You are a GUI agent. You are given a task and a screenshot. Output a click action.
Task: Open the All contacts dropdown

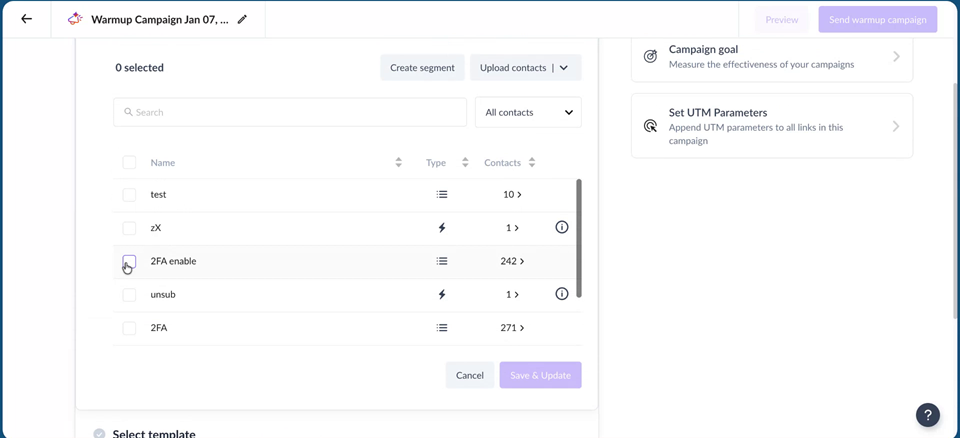tap(528, 112)
